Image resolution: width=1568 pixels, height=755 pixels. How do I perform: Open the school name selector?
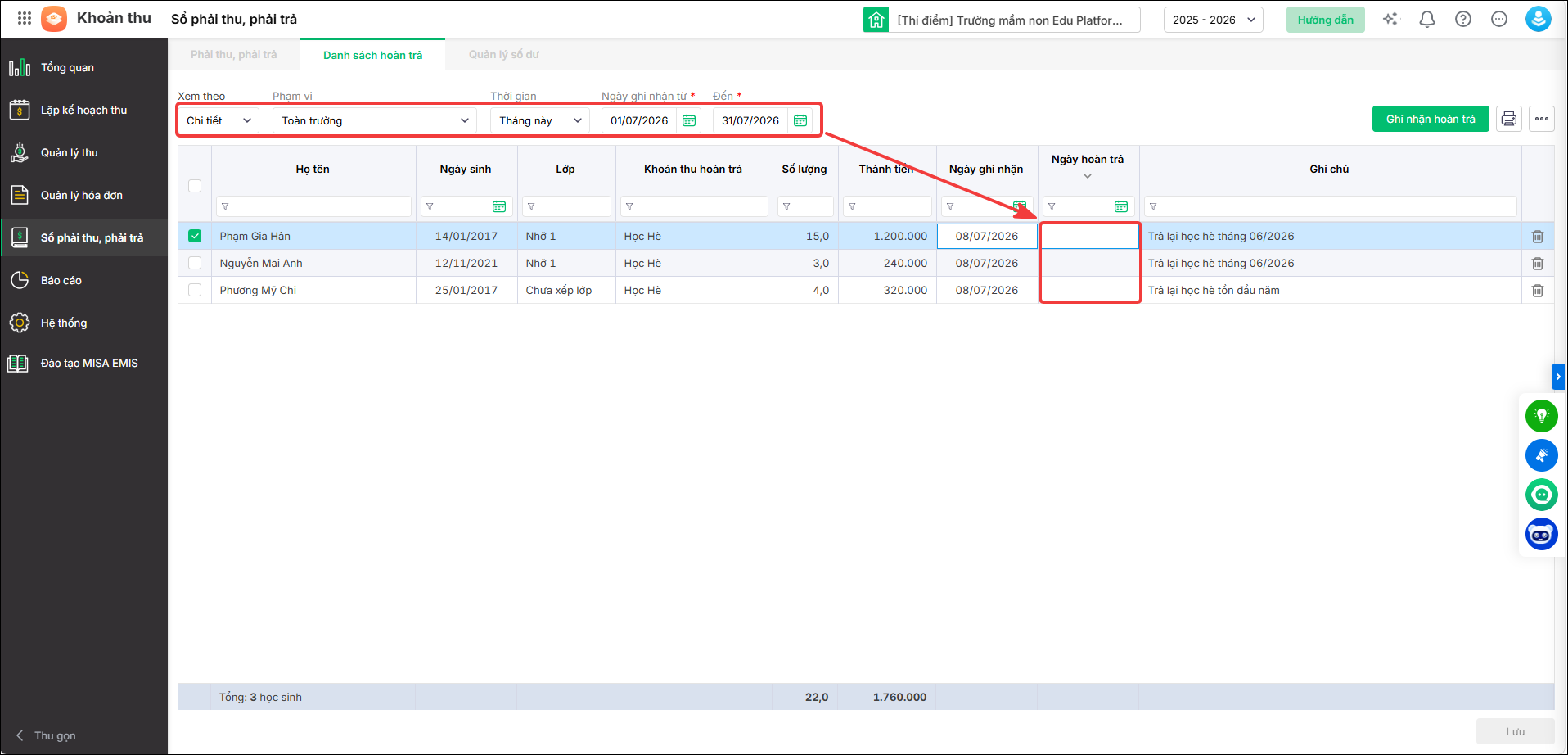click(1016, 20)
